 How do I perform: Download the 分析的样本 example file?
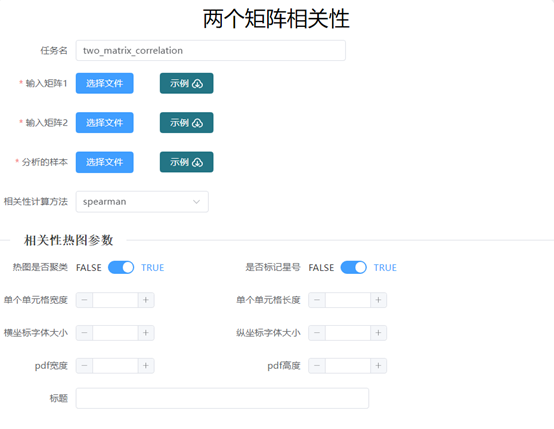(186, 162)
